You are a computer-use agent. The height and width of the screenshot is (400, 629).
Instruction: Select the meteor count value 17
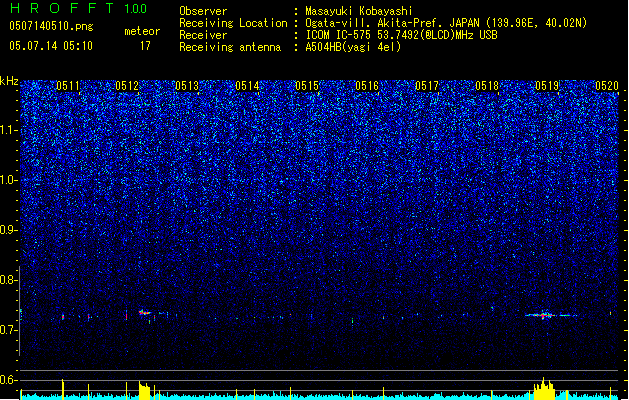pos(145,46)
